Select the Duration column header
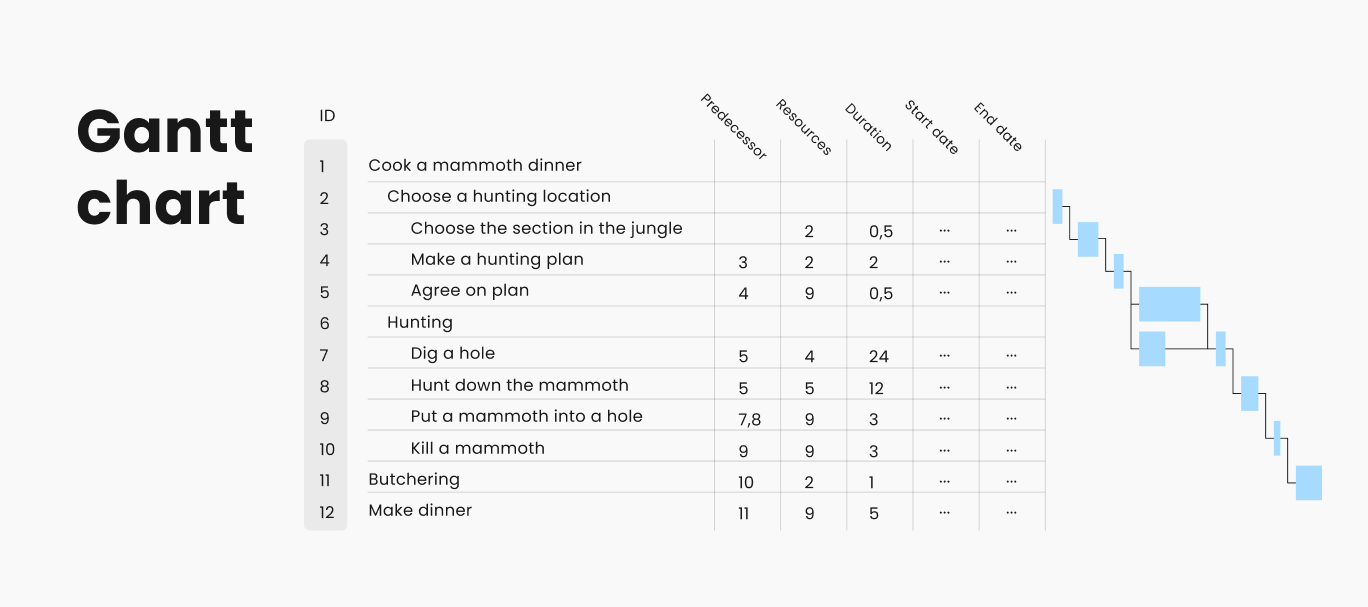This screenshot has width=1368, height=607. click(867, 127)
